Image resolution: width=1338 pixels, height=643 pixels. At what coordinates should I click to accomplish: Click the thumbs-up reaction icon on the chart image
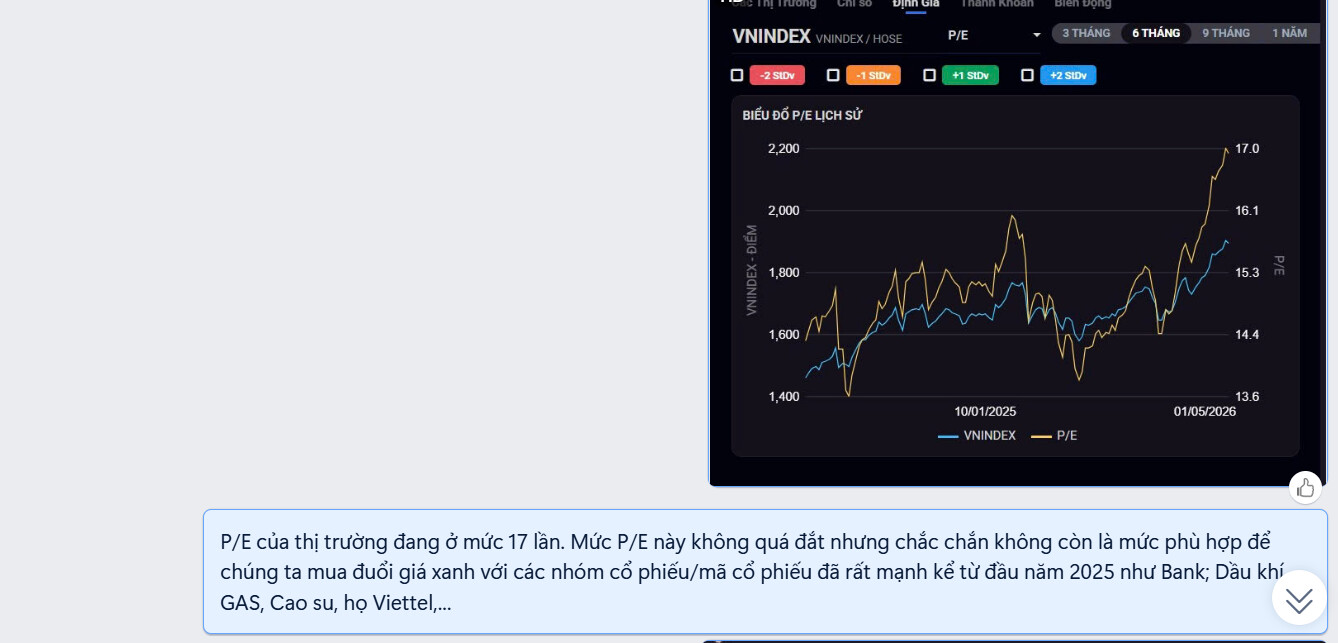[x=1305, y=487]
